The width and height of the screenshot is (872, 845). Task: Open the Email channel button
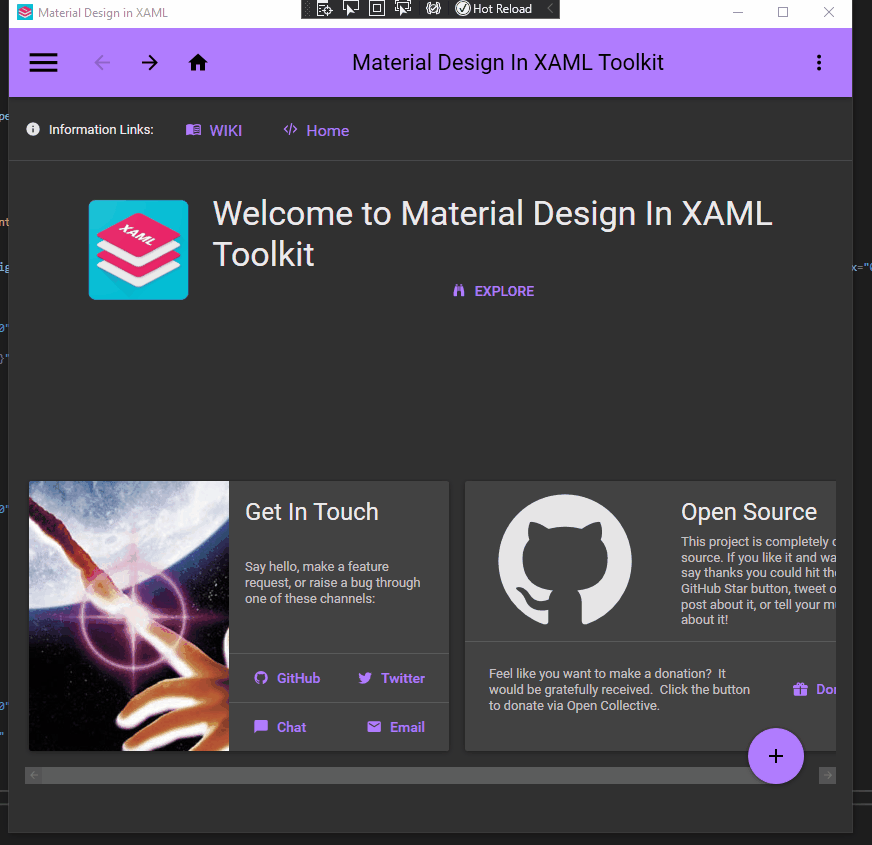[x=396, y=727]
